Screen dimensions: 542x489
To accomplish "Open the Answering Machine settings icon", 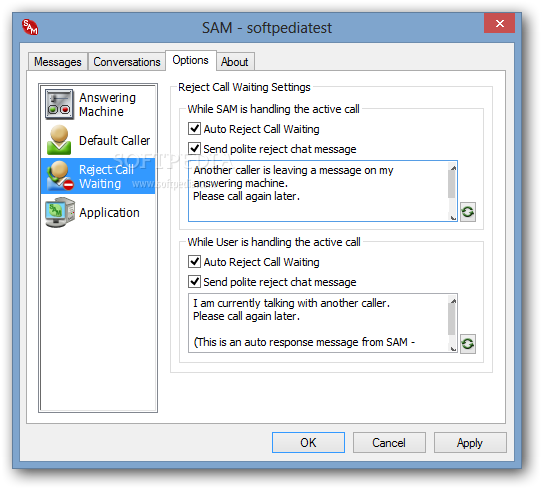I will (59, 104).
